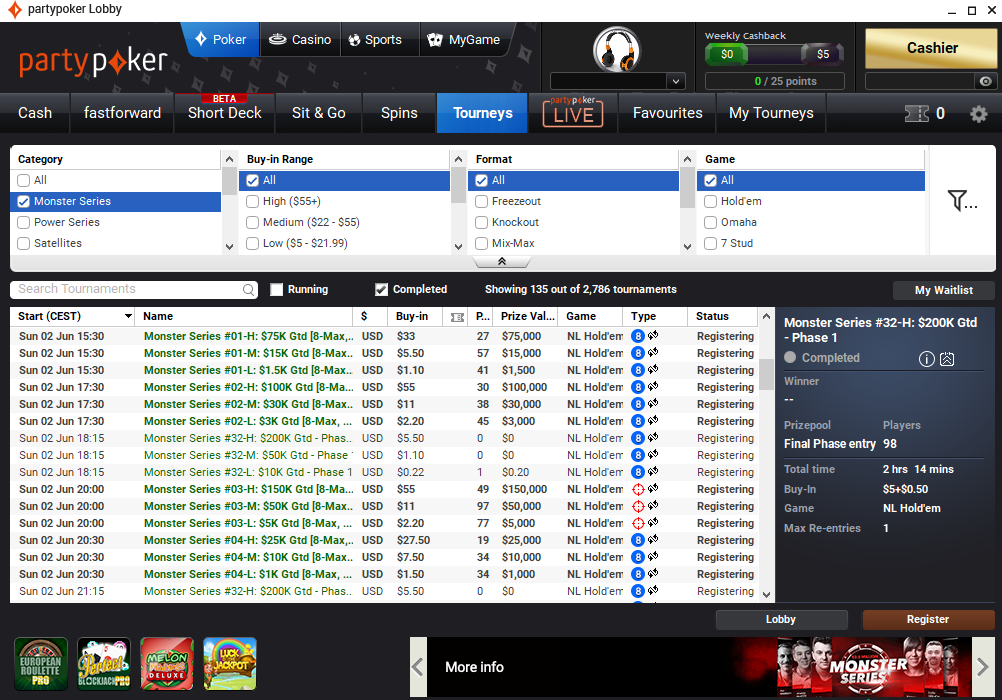This screenshot has height=700, width=1002.
Task: Open the Short Deck tab
Action: pyautogui.click(x=224, y=113)
